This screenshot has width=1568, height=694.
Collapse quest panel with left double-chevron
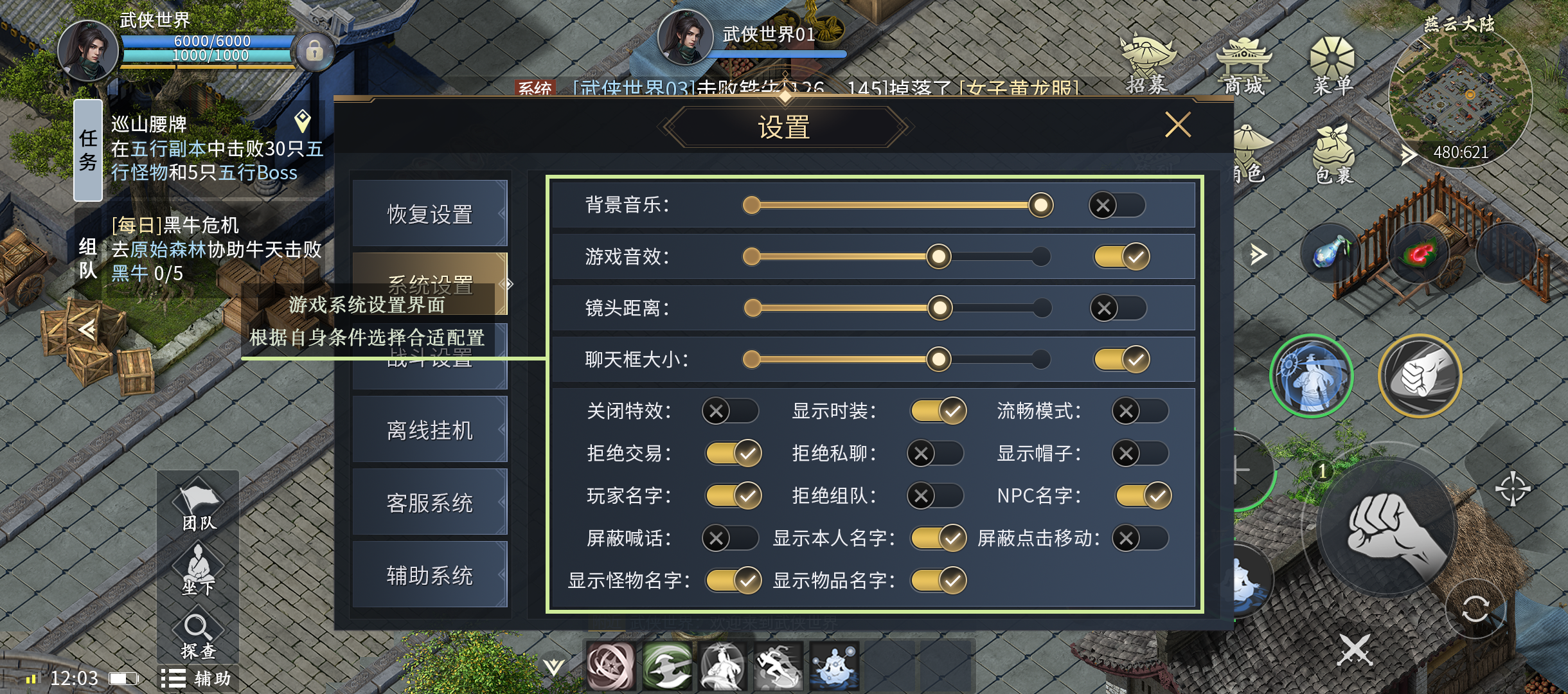click(87, 330)
